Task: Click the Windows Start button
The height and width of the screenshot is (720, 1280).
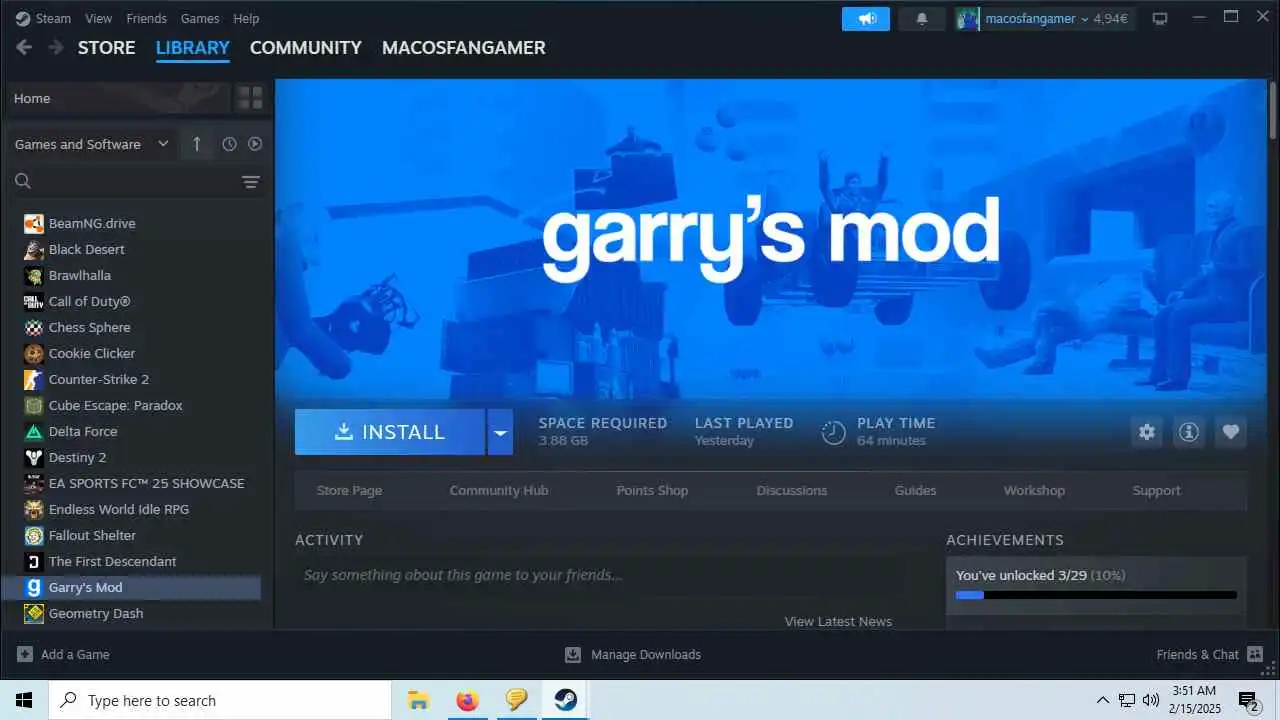Action: click(x=24, y=700)
